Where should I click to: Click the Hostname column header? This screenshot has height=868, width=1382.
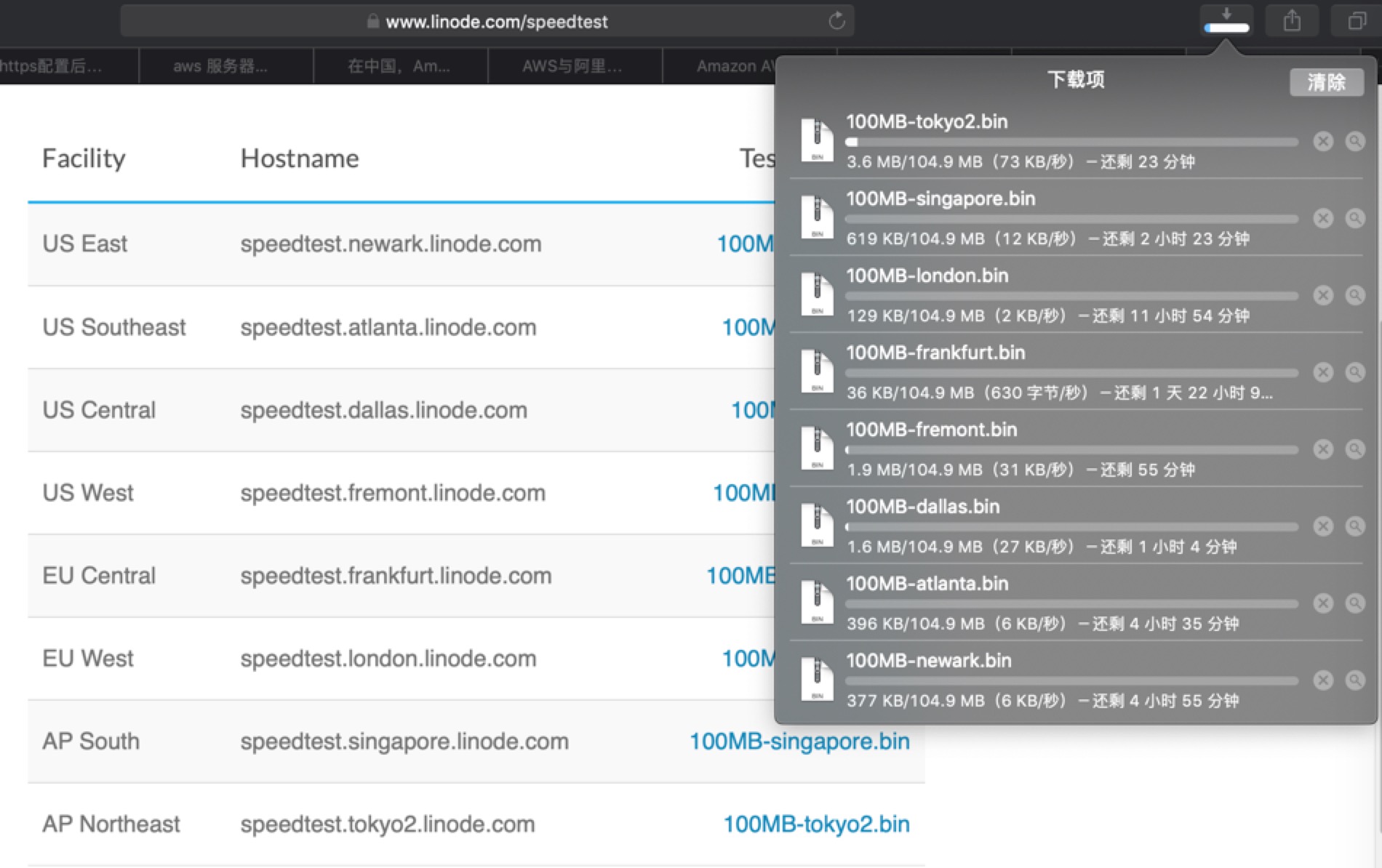pos(300,158)
